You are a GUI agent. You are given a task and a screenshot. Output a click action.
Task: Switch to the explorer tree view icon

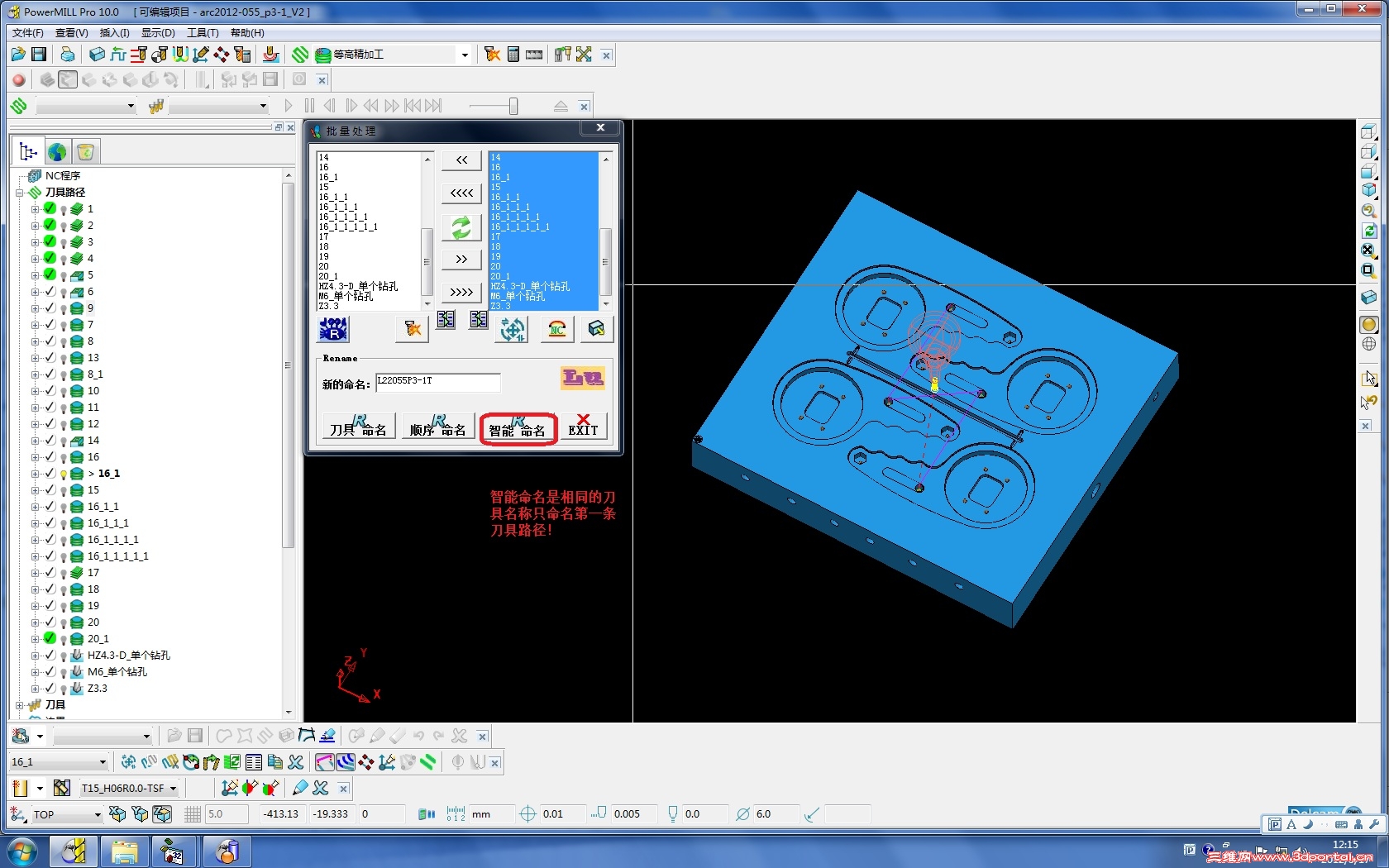28,152
